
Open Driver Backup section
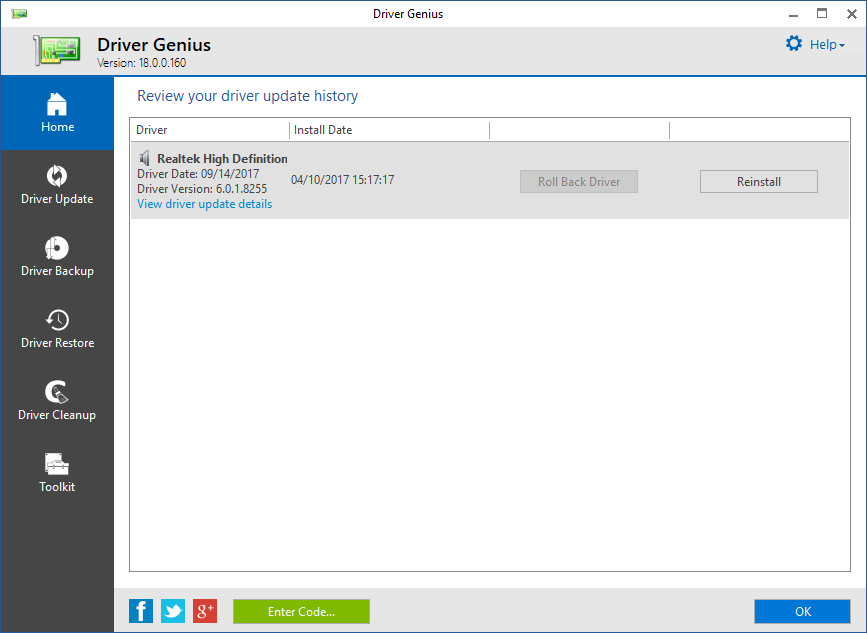point(57,257)
